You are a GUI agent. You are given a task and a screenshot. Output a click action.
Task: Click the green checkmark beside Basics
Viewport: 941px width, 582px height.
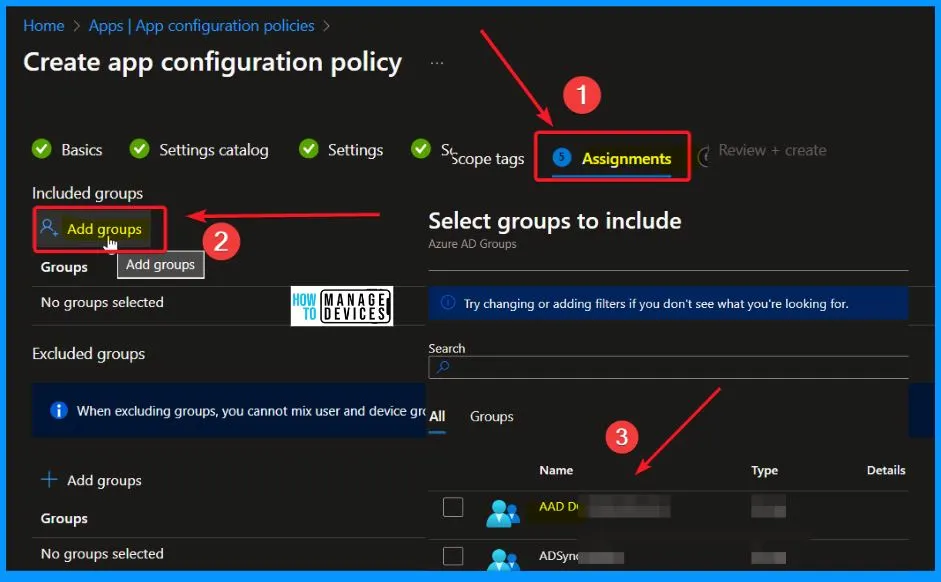[42, 148]
